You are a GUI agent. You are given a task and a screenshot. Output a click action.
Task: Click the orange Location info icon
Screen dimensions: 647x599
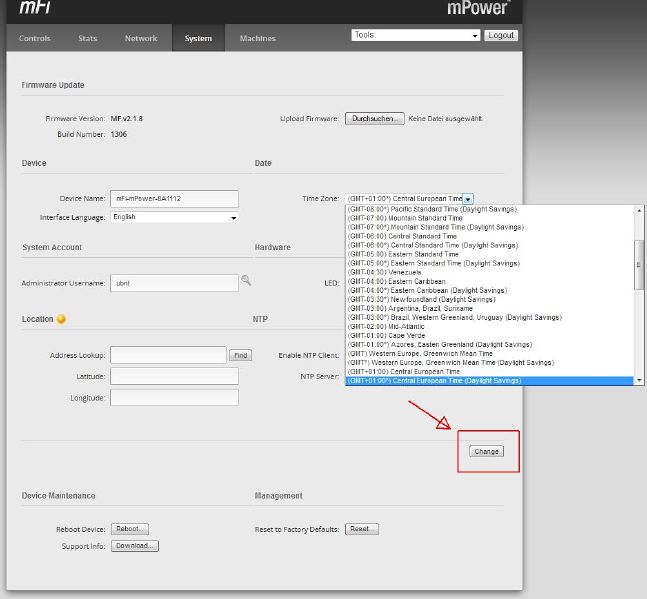click(61, 319)
